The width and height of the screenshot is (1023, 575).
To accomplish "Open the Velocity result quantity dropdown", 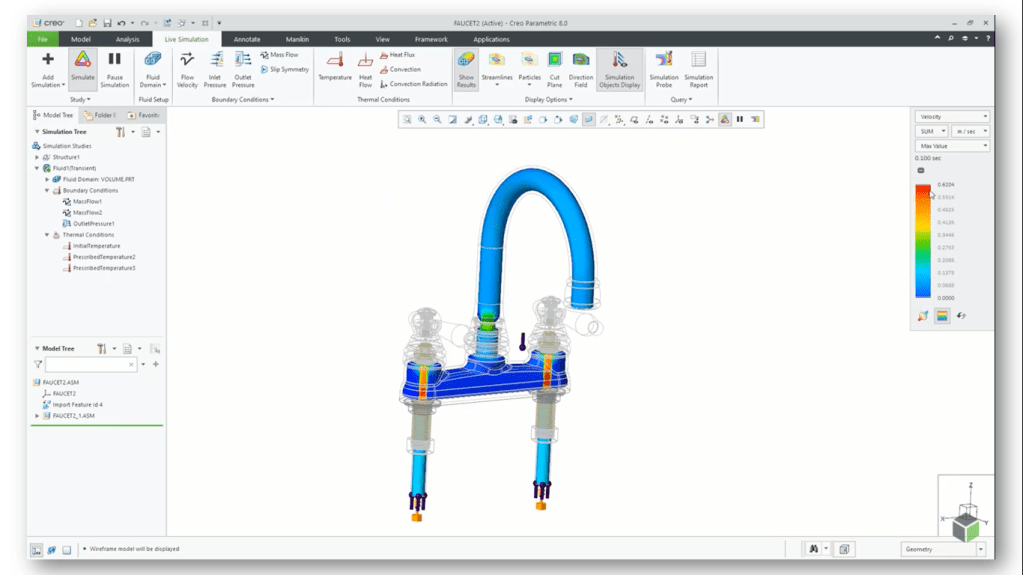I will 952,117.
